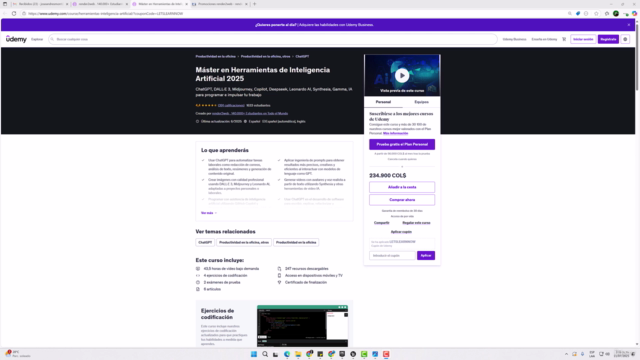Click the taskbar clock and date

point(622,354)
